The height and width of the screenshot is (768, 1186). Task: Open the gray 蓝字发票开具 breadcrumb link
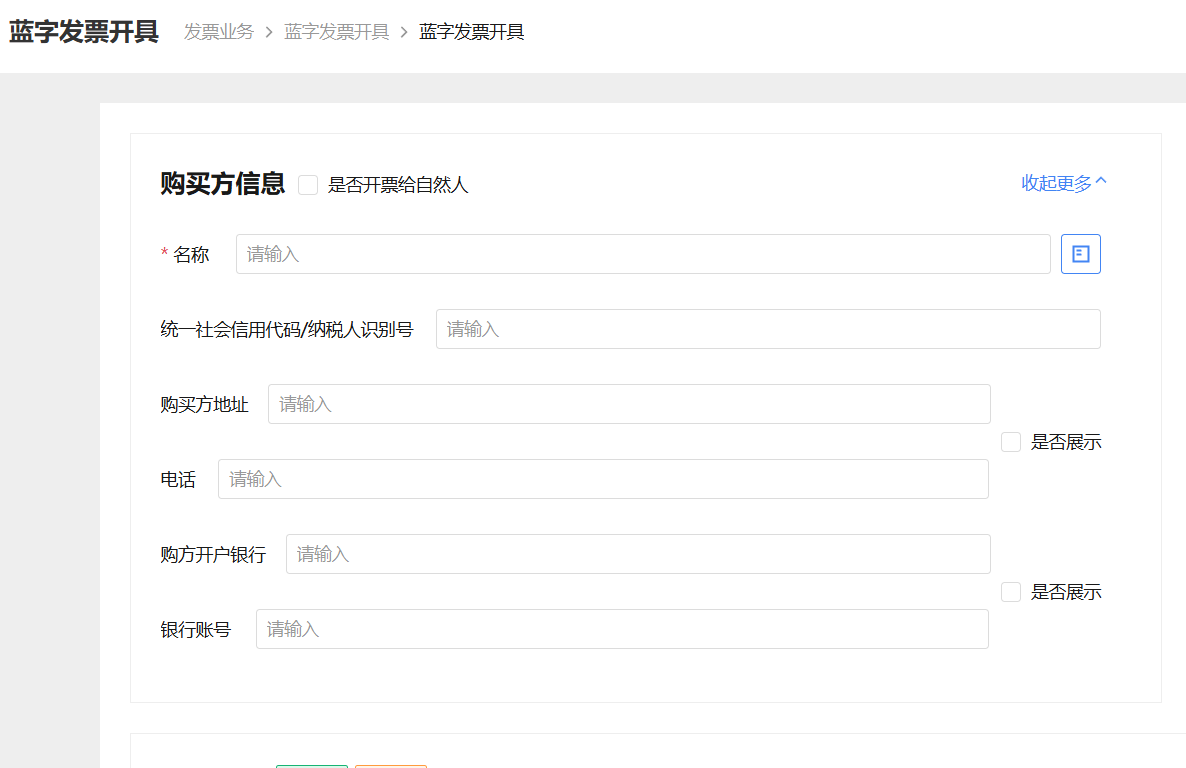(337, 32)
